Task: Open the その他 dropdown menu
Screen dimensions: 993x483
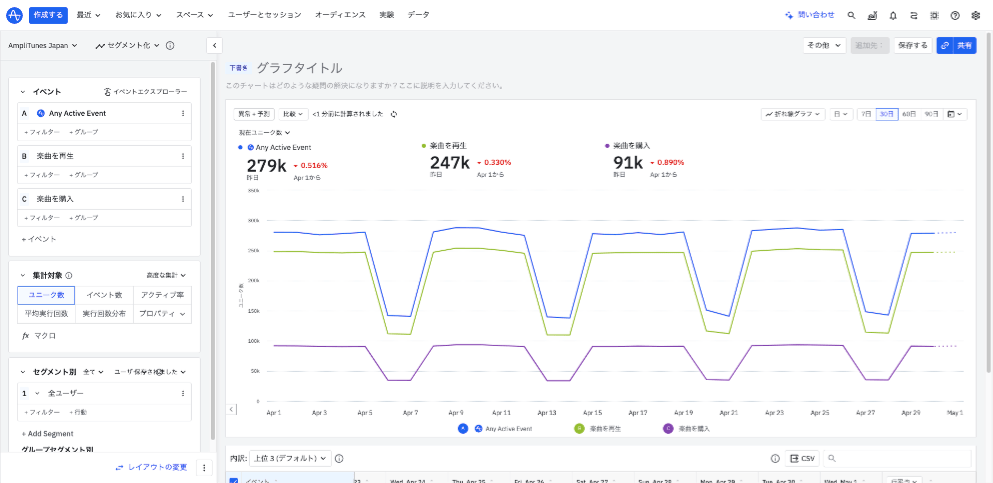Action: [824, 45]
